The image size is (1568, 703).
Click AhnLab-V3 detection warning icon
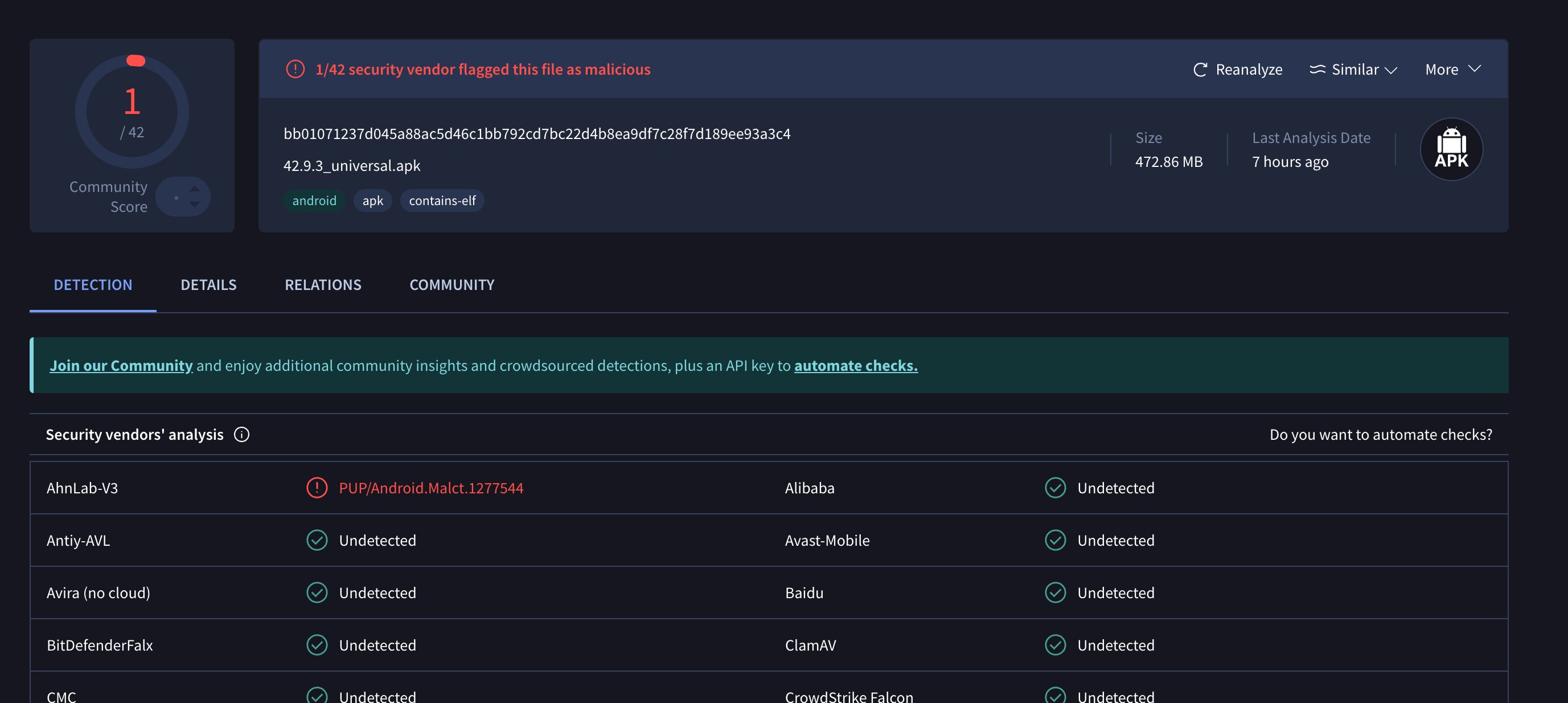pyautogui.click(x=317, y=488)
